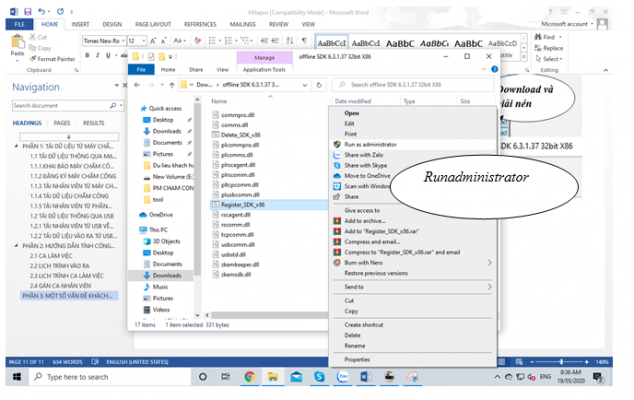Toggle bold formatting in Word ribbon
The image size is (634, 400).
[x=87, y=56]
